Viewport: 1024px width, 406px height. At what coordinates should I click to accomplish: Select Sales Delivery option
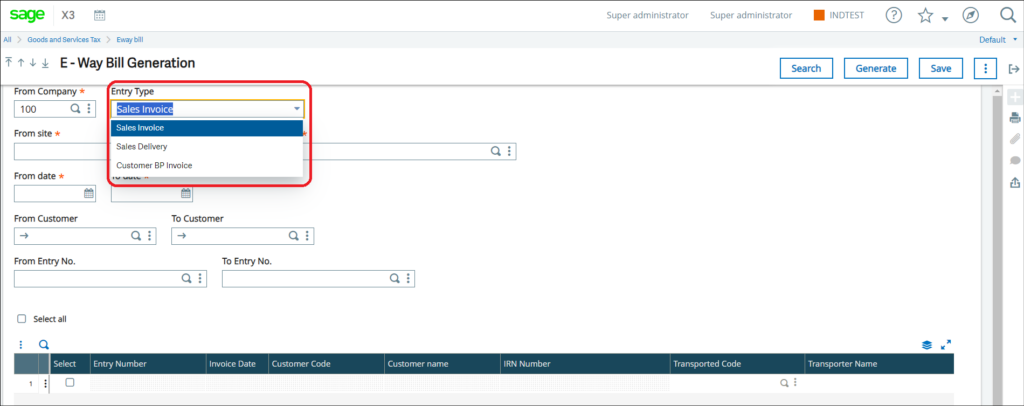pyautogui.click(x=207, y=147)
